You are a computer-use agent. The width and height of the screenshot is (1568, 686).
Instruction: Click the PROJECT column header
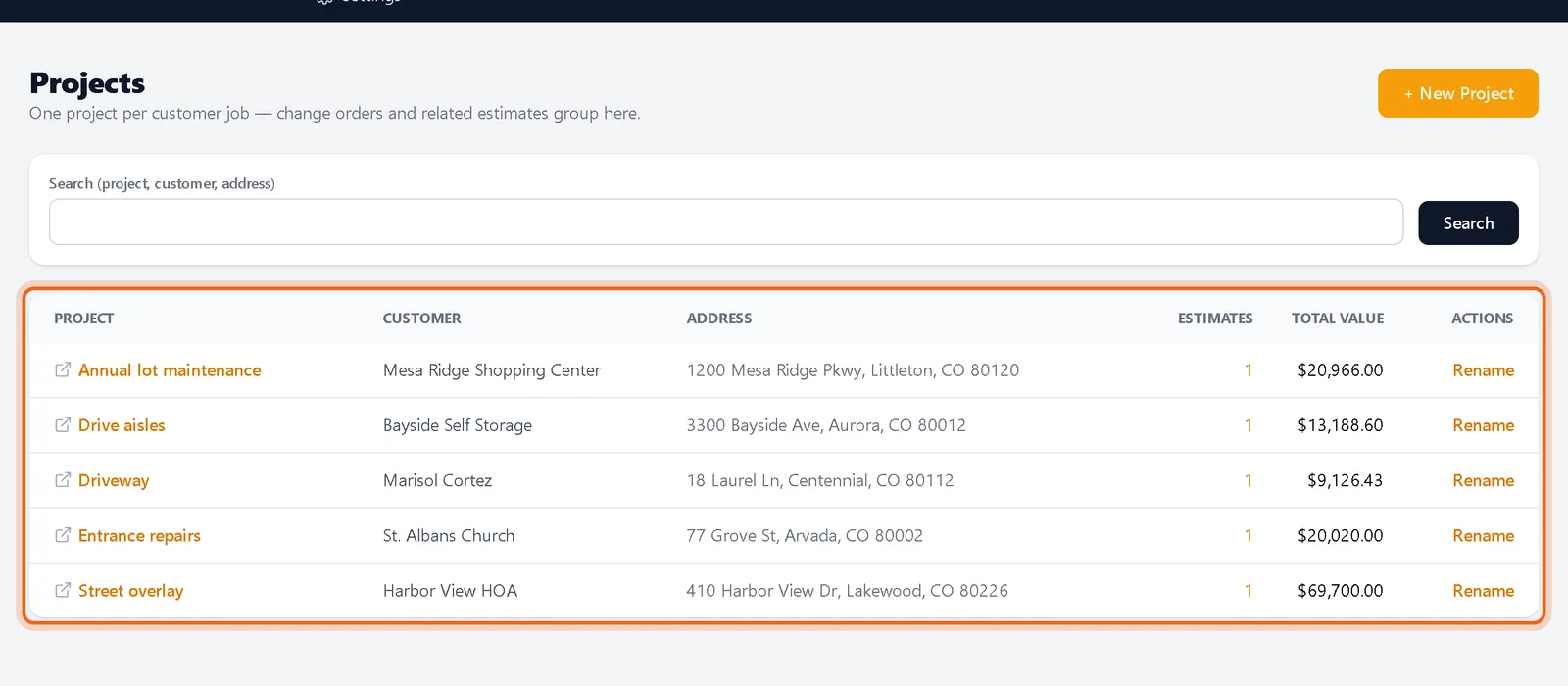point(84,318)
